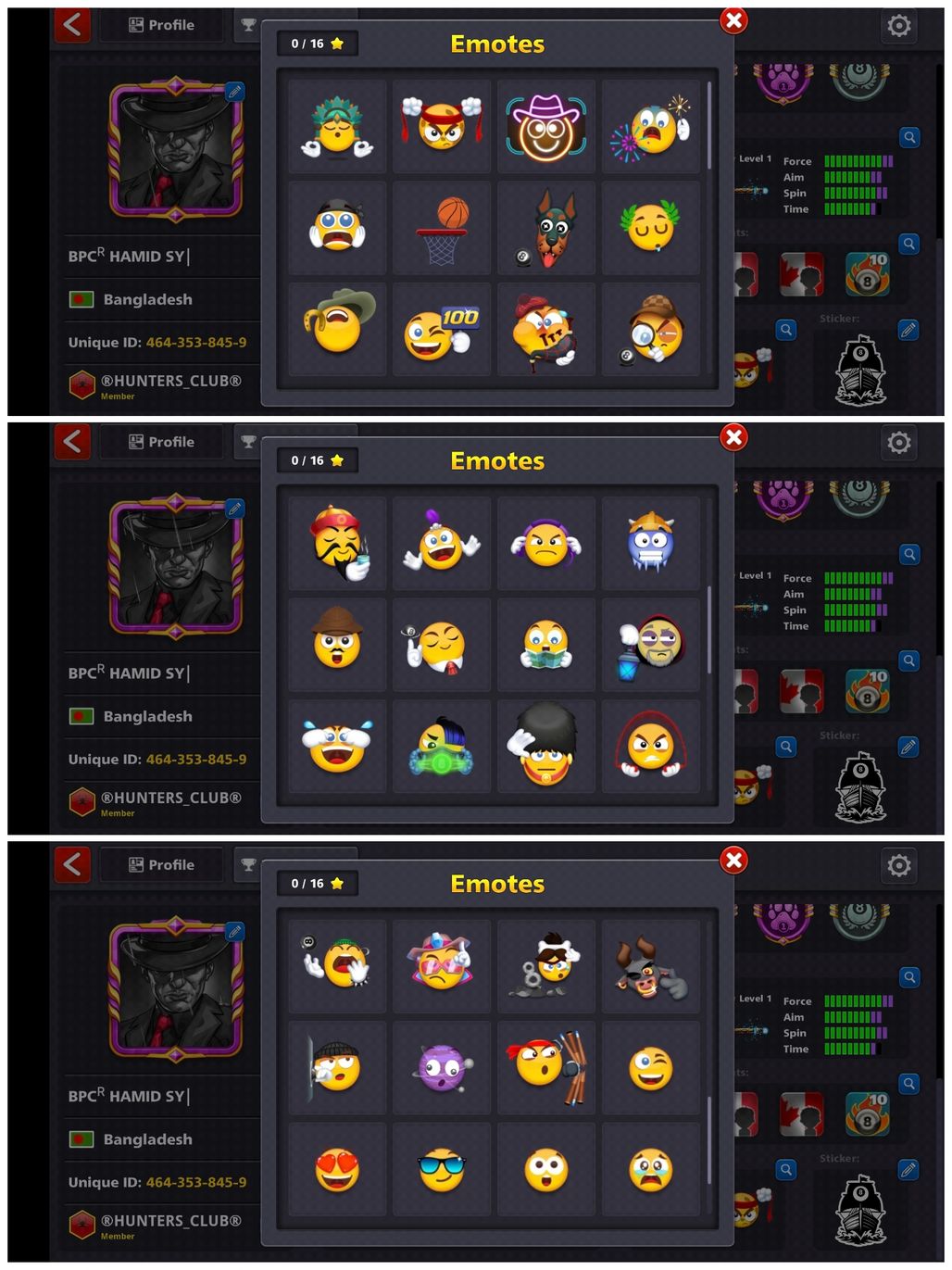Choose the basketball hoop emote

tap(442, 229)
